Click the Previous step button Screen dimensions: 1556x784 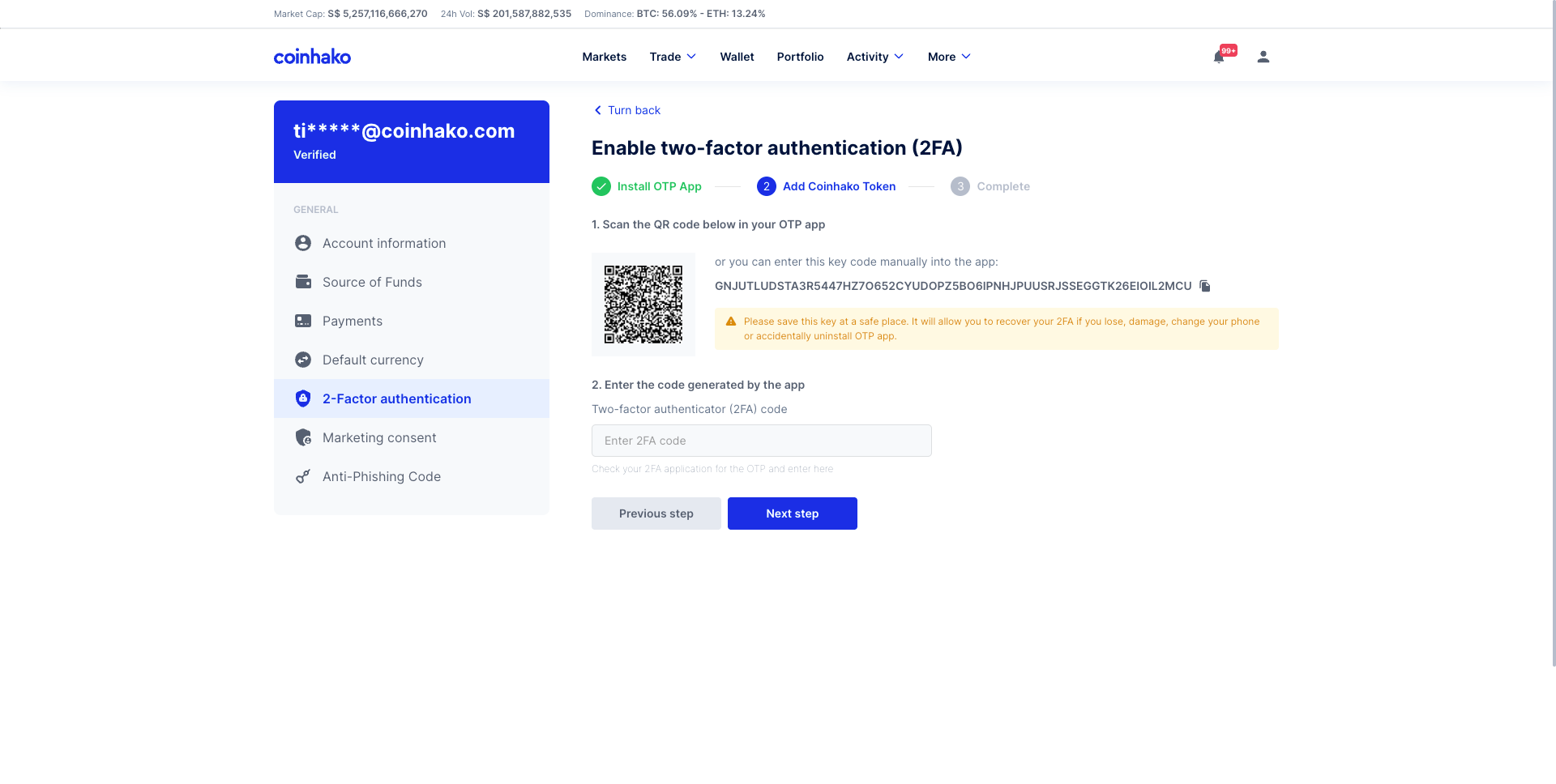pyautogui.click(x=656, y=513)
